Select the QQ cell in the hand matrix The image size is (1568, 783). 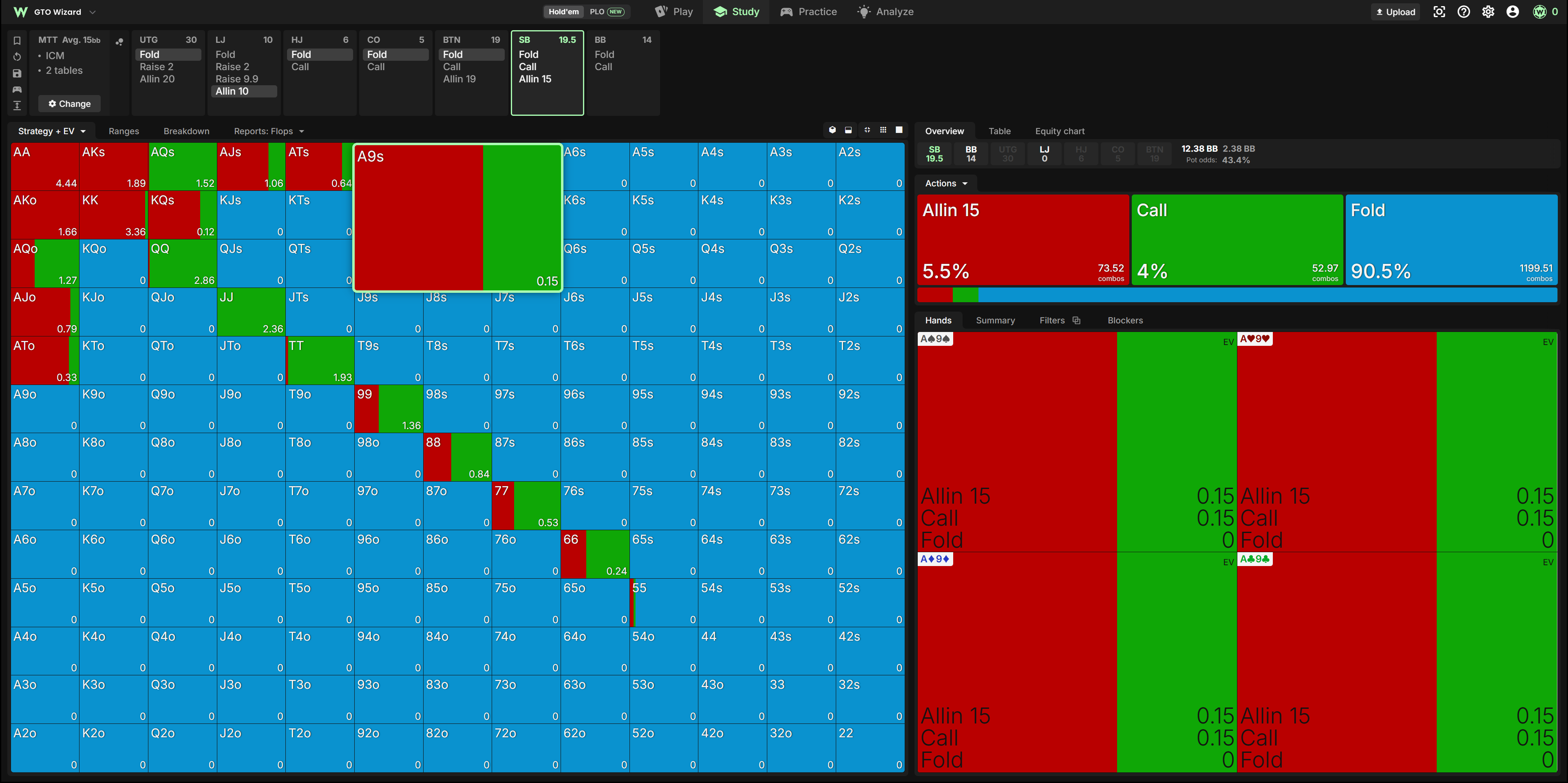182,263
